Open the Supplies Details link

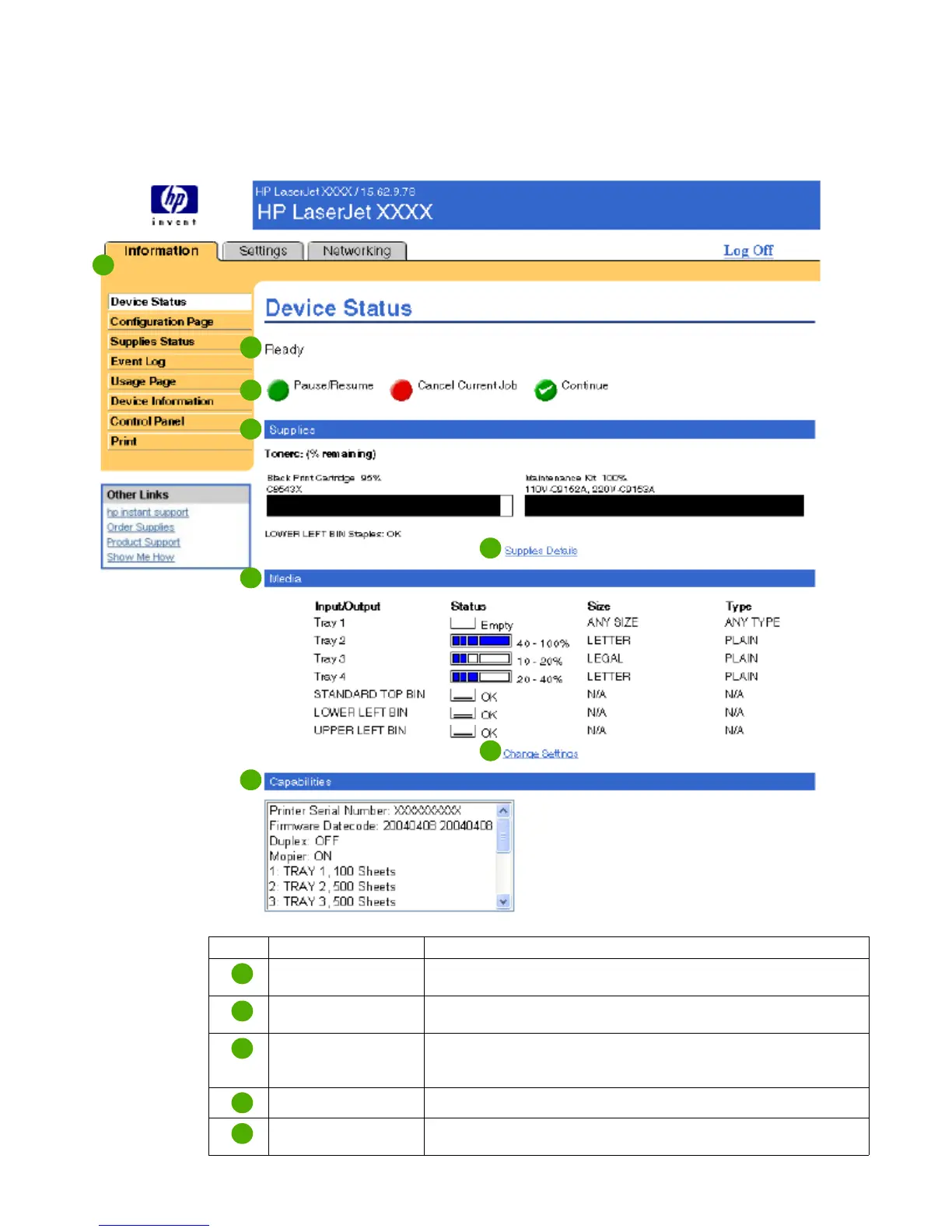click(541, 551)
